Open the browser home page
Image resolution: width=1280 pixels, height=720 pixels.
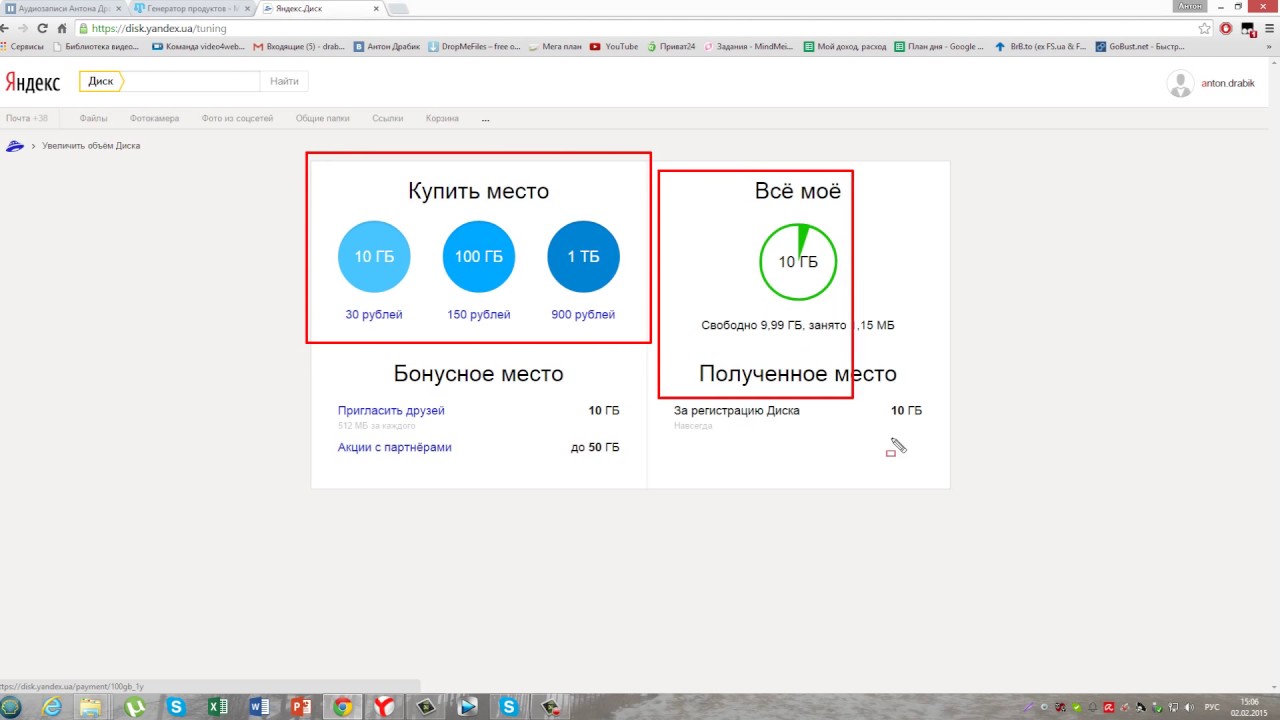(x=63, y=28)
